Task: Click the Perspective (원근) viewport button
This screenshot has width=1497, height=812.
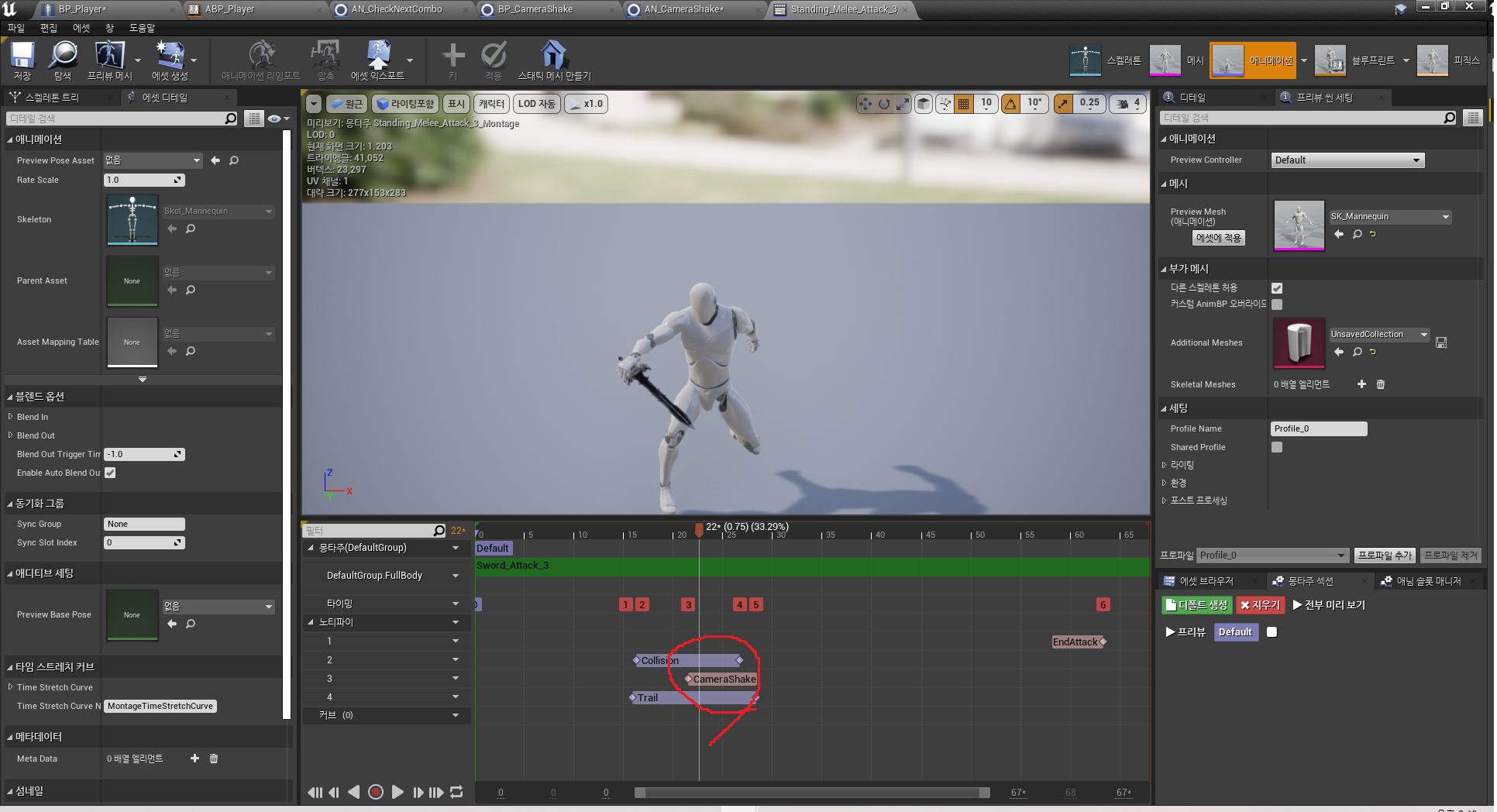Action: coord(346,104)
